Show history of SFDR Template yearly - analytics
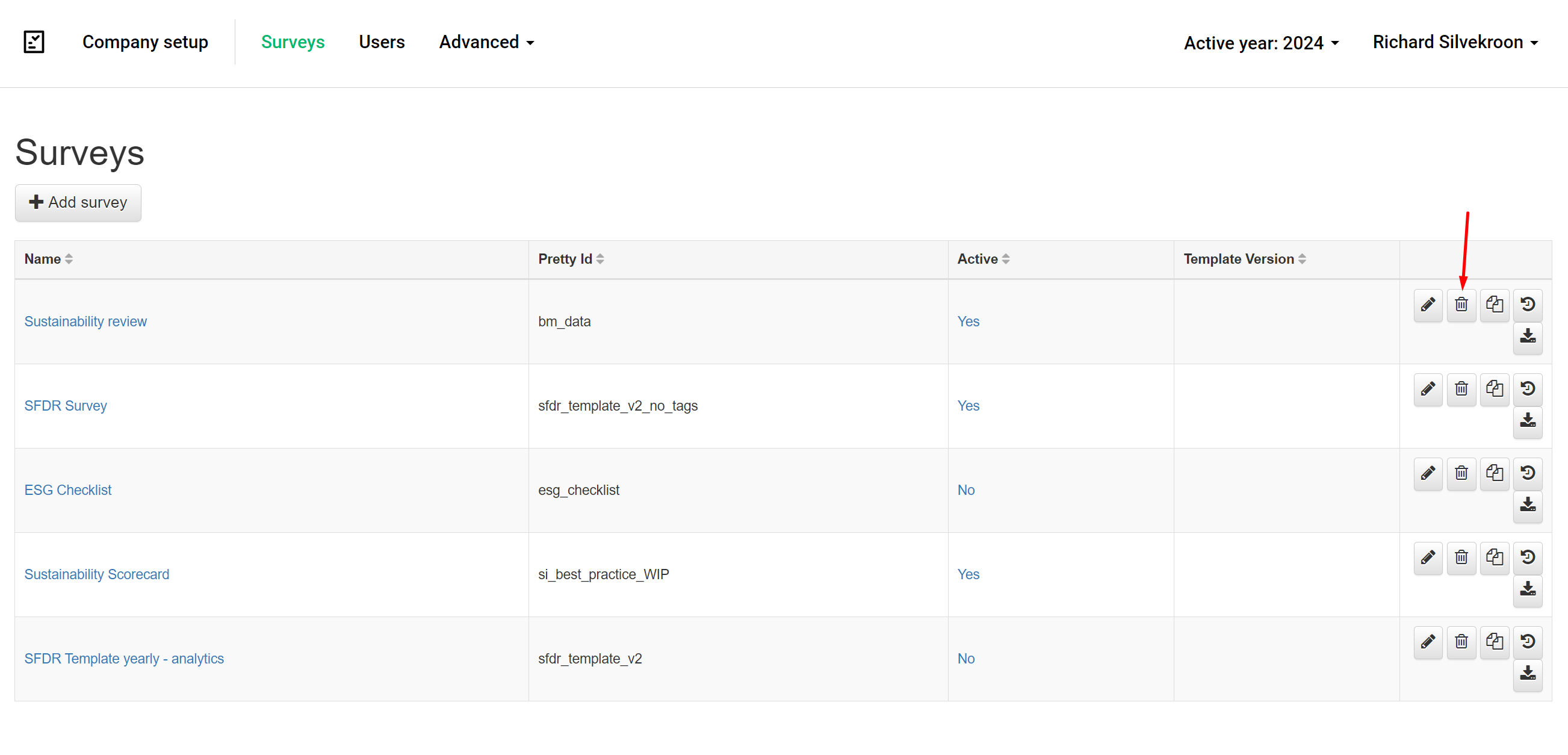The height and width of the screenshot is (755, 1568). (1528, 642)
